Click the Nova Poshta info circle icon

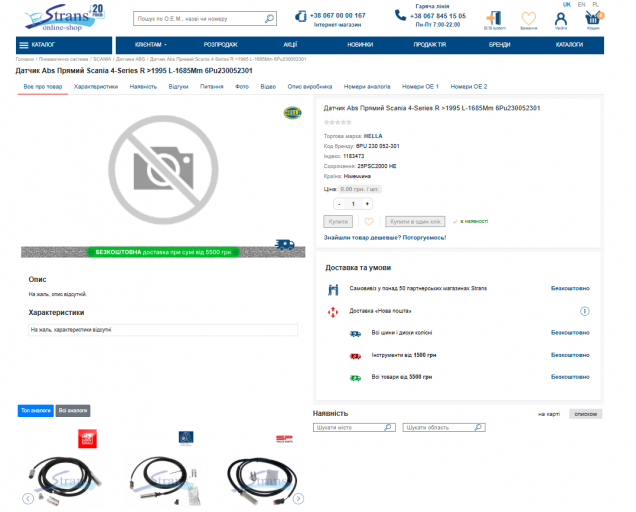click(x=584, y=311)
